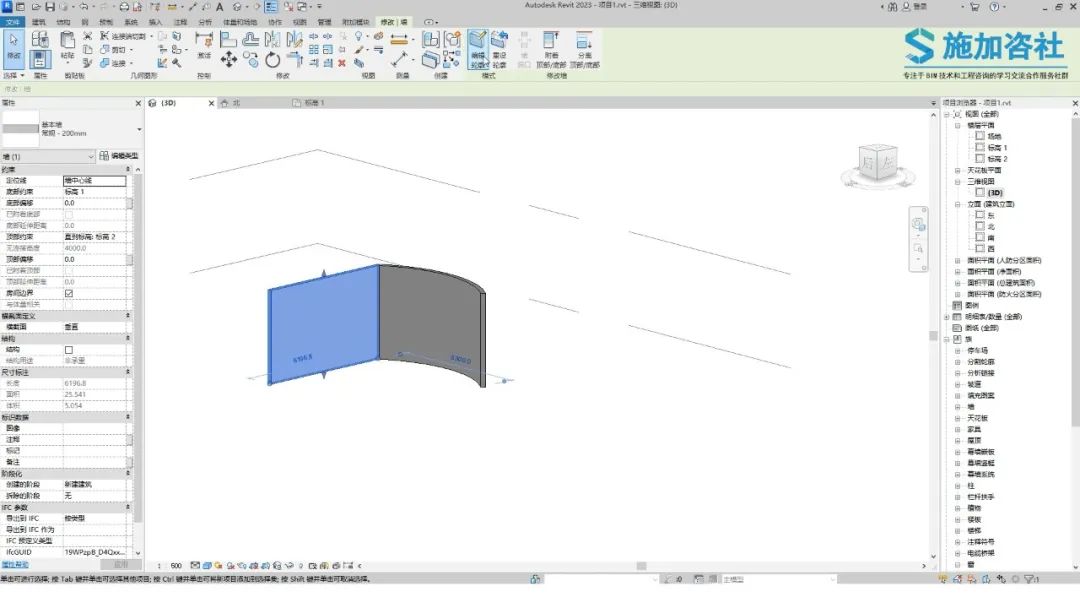This screenshot has height=608, width=1080.
Task: Click the 属性帮助 properties help link
Action: (15, 565)
